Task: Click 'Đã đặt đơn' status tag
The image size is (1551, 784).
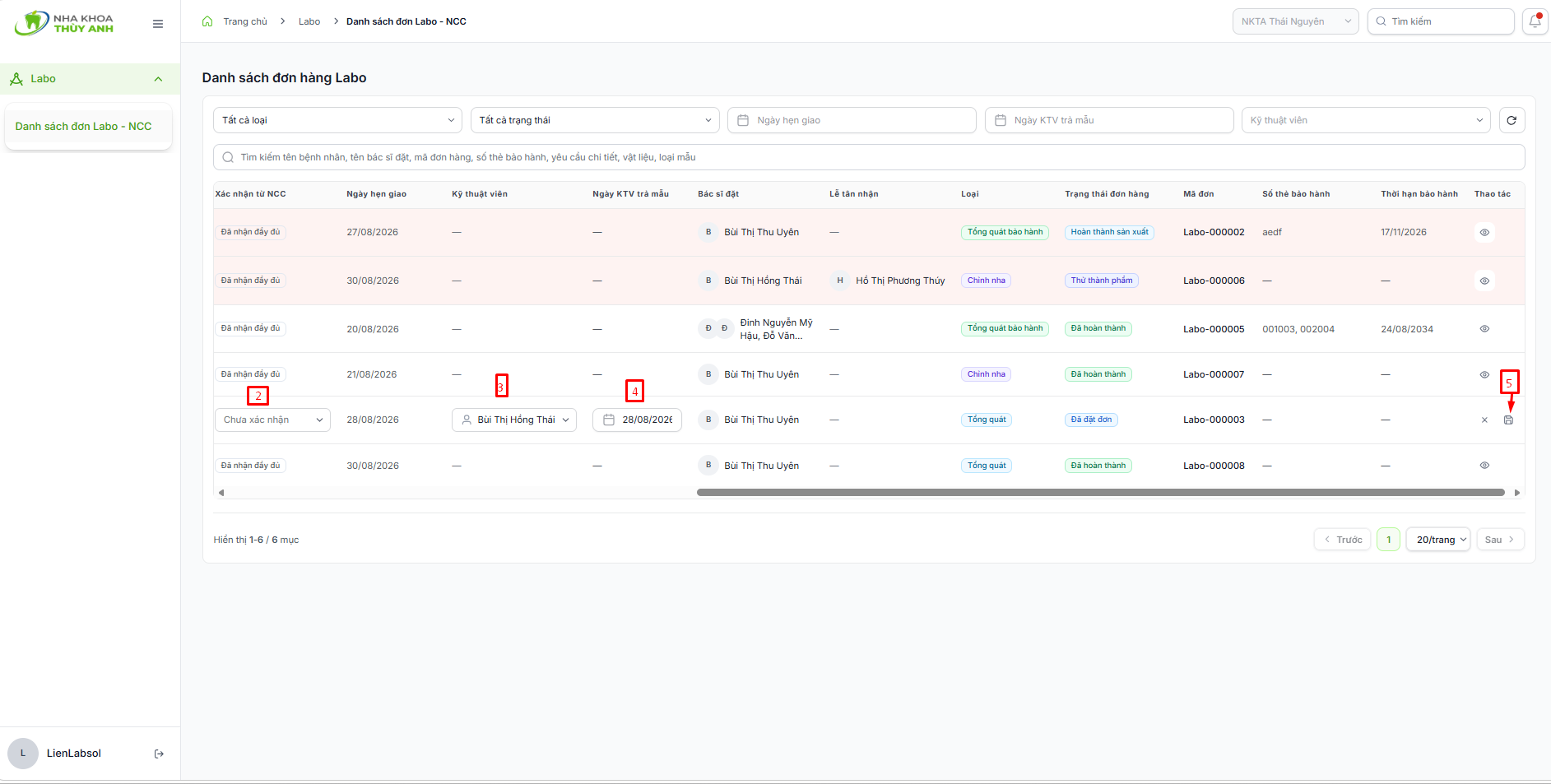Action: pos(1091,420)
